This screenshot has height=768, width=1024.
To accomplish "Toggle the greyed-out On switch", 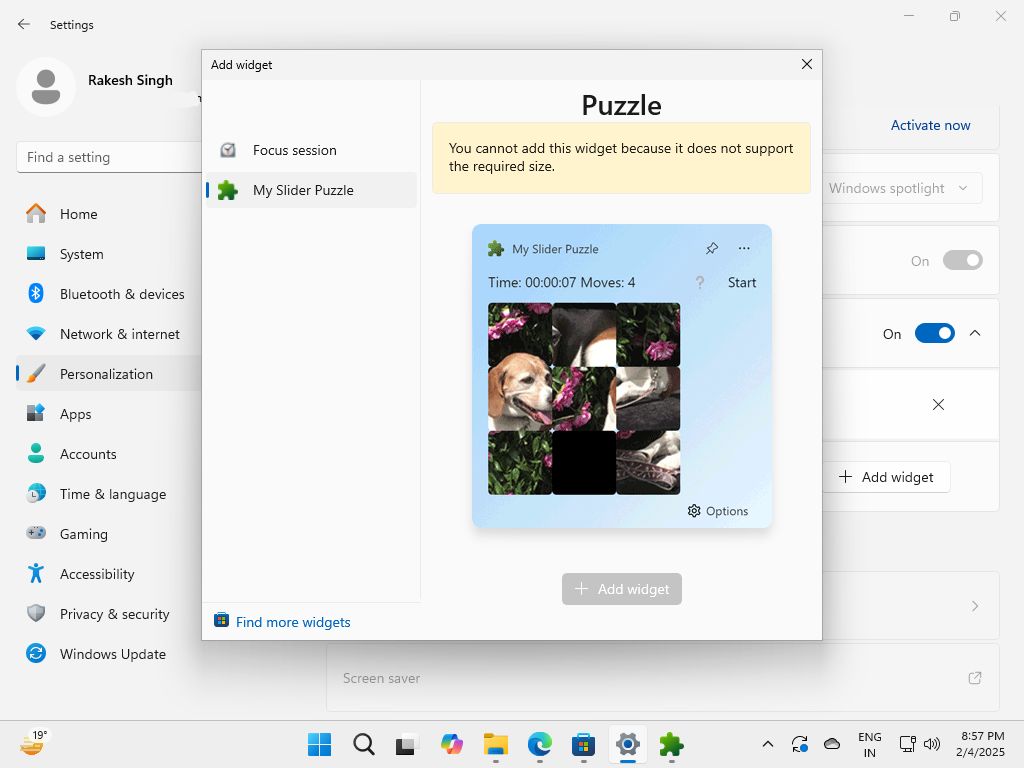I will pos(962,261).
